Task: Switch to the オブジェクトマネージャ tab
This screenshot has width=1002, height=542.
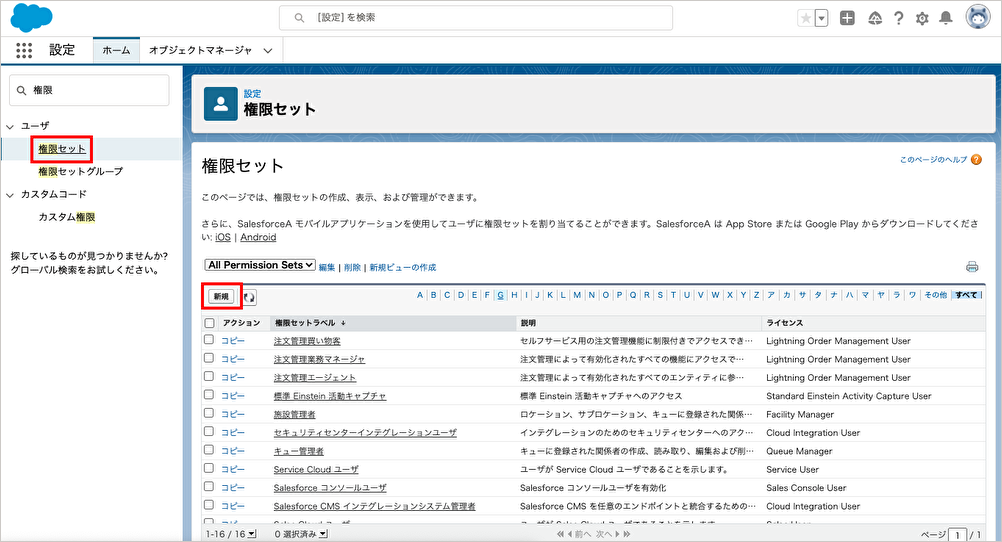Action: (x=200, y=50)
